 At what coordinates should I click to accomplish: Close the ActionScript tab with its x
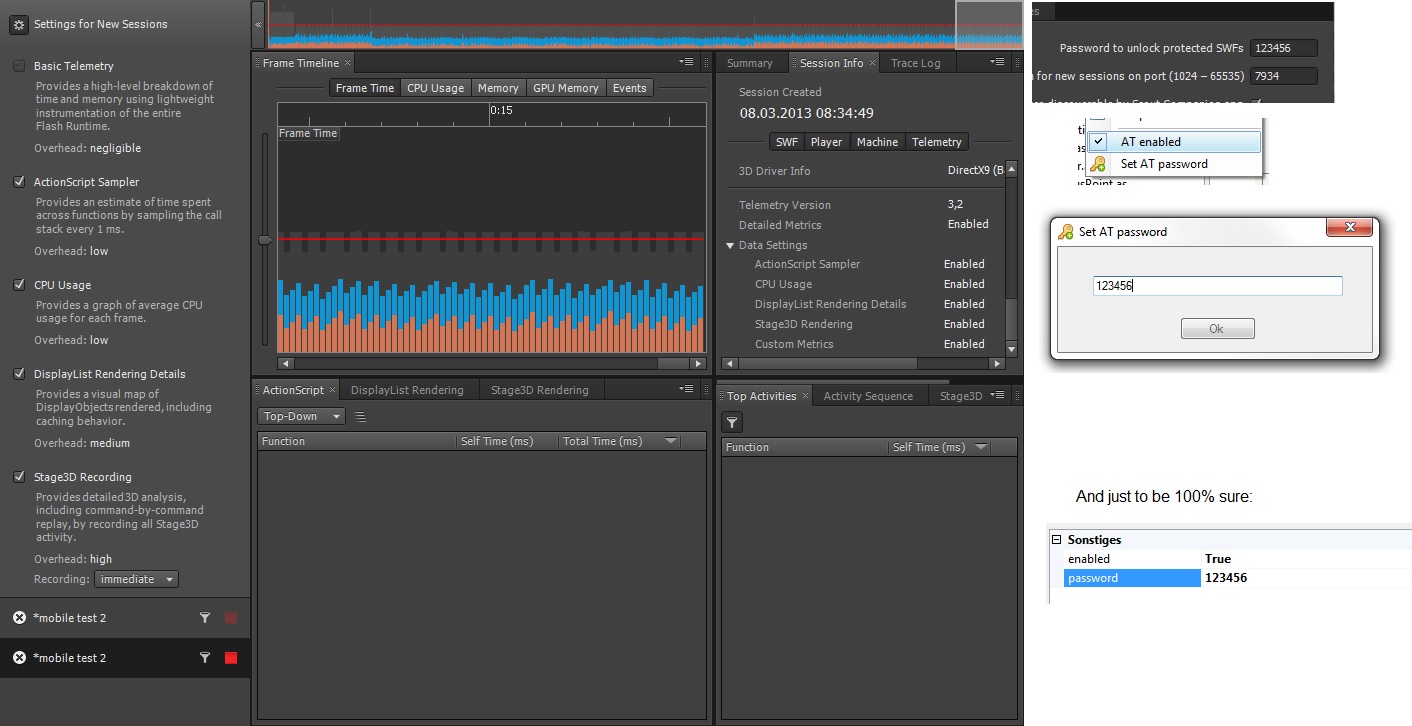click(332, 390)
